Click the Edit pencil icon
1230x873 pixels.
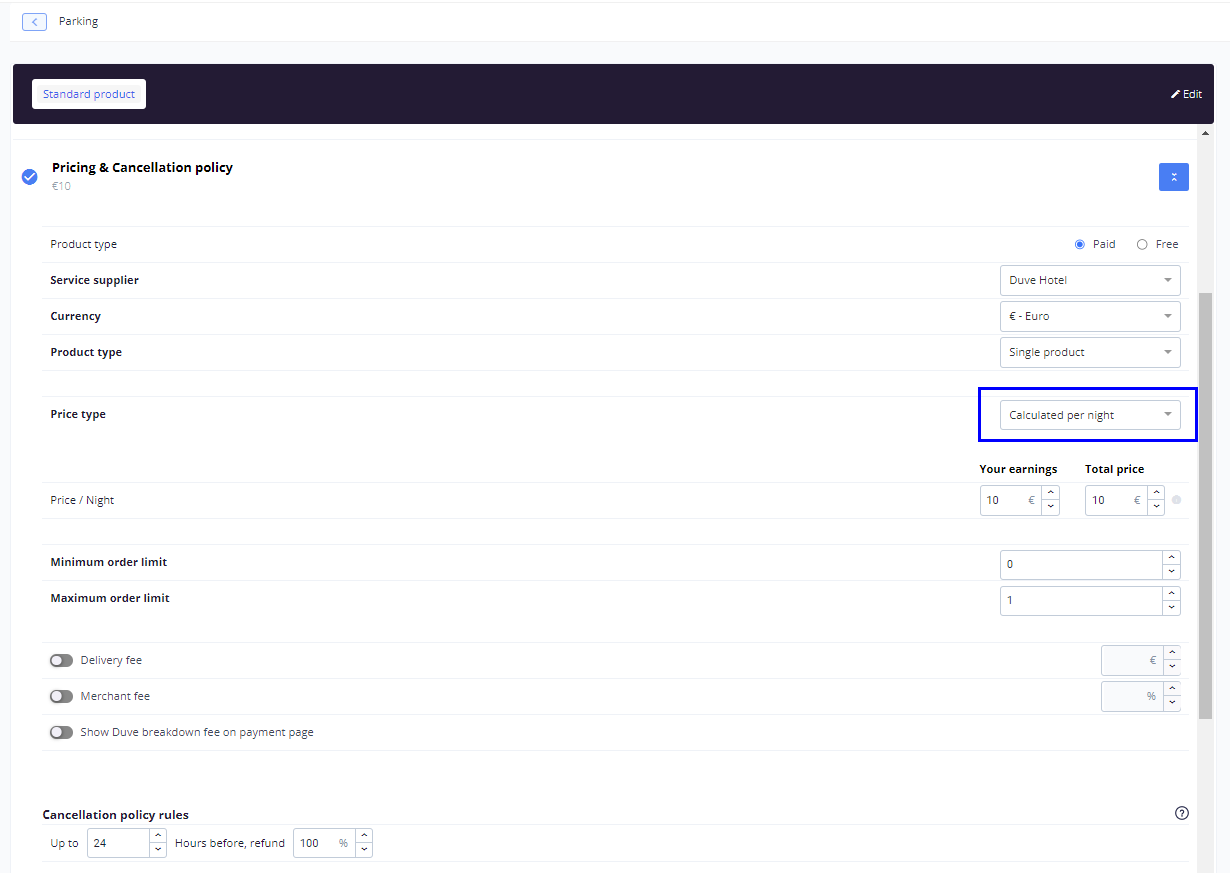[x=1176, y=94]
